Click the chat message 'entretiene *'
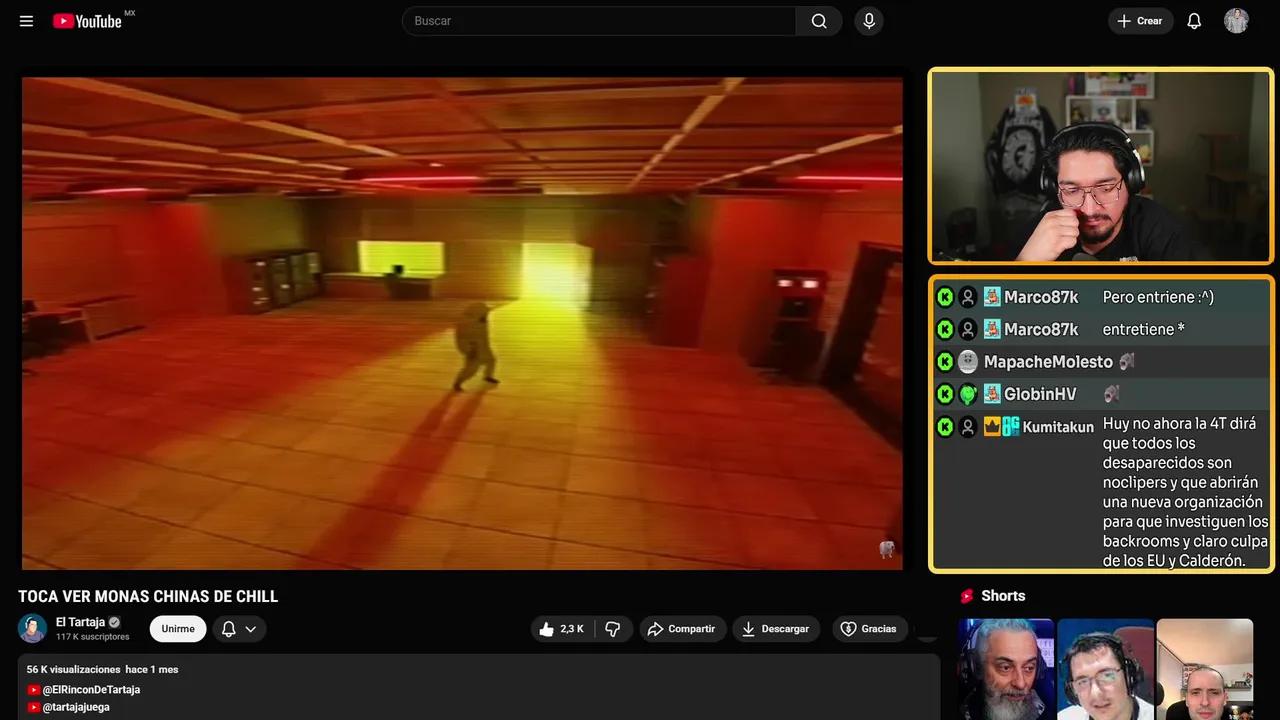This screenshot has height=720, width=1280. point(1144,329)
